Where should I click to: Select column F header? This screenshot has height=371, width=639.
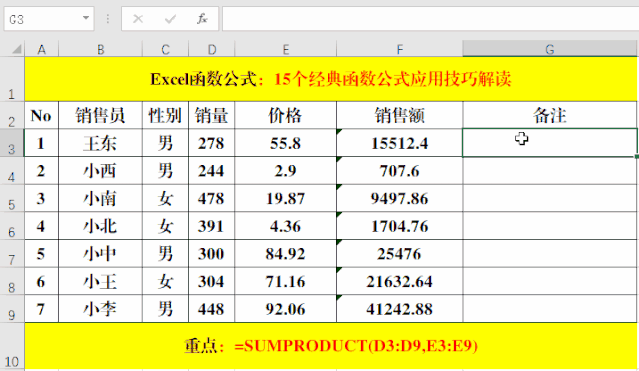tap(400, 49)
